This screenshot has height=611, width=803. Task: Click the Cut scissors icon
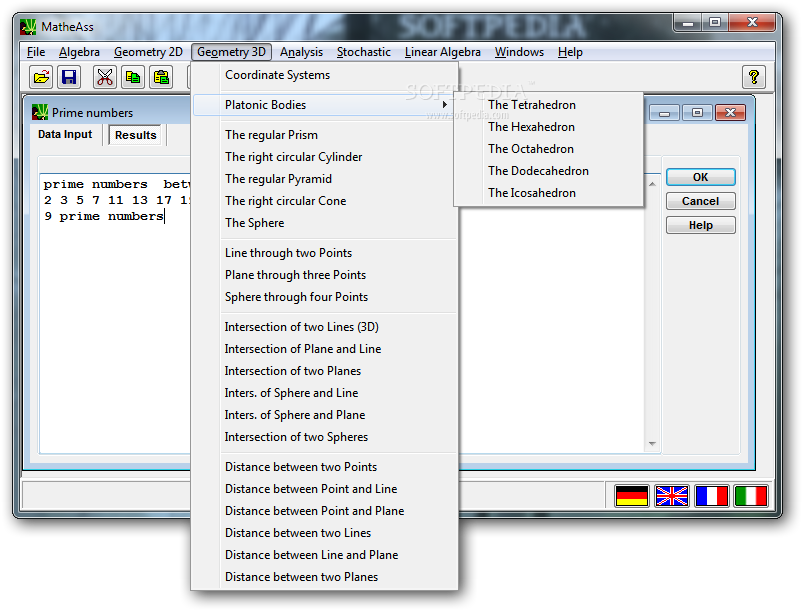pyautogui.click(x=104, y=77)
